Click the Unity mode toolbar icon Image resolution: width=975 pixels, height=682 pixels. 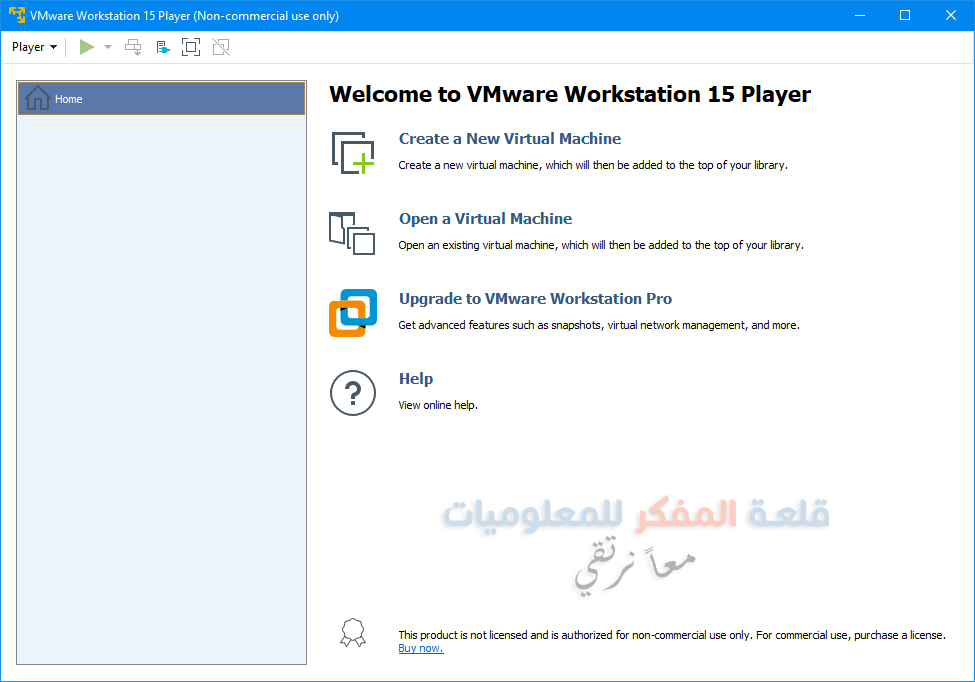pos(221,47)
